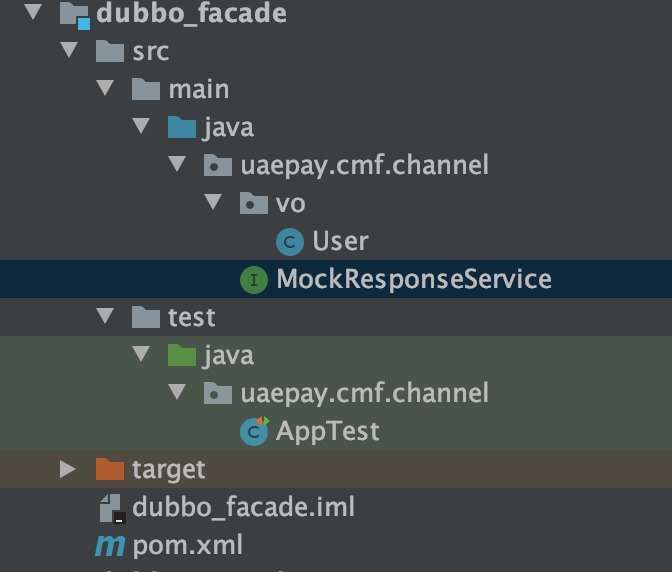Click the User class icon
This screenshot has width=672, height=572.
pyautogui.click(x=290, y=241)
